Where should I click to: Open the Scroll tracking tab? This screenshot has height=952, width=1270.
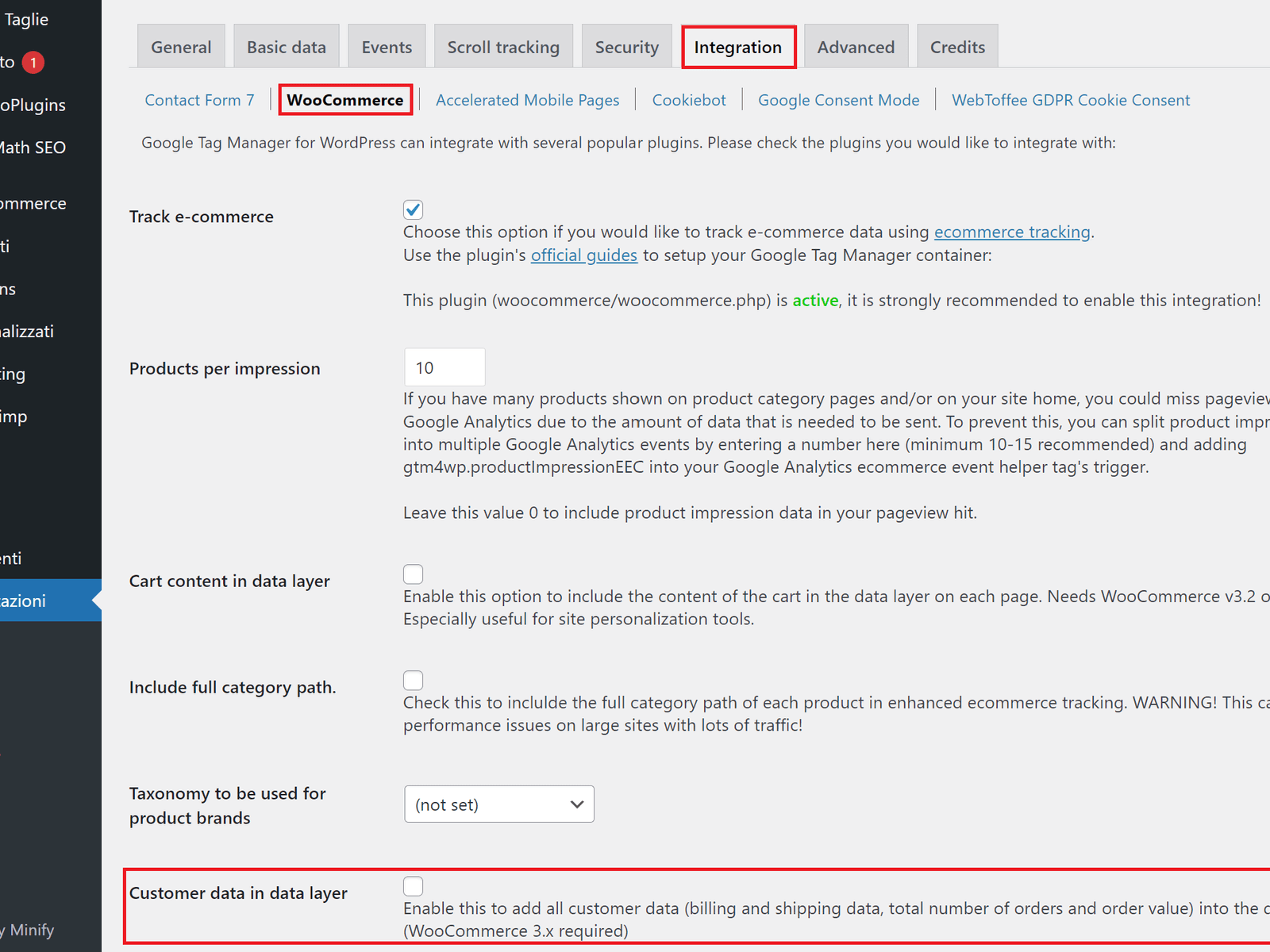point(503,48)
